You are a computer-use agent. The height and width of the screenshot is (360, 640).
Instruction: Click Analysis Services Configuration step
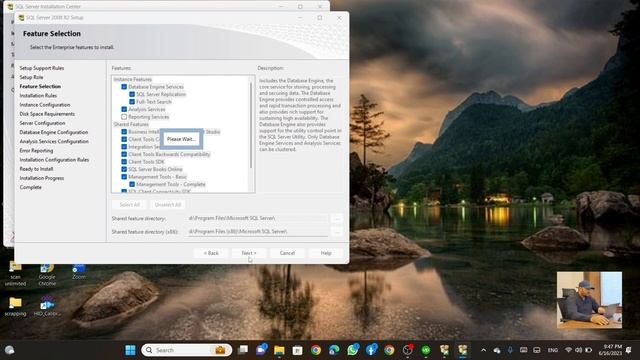coord(54,141)
